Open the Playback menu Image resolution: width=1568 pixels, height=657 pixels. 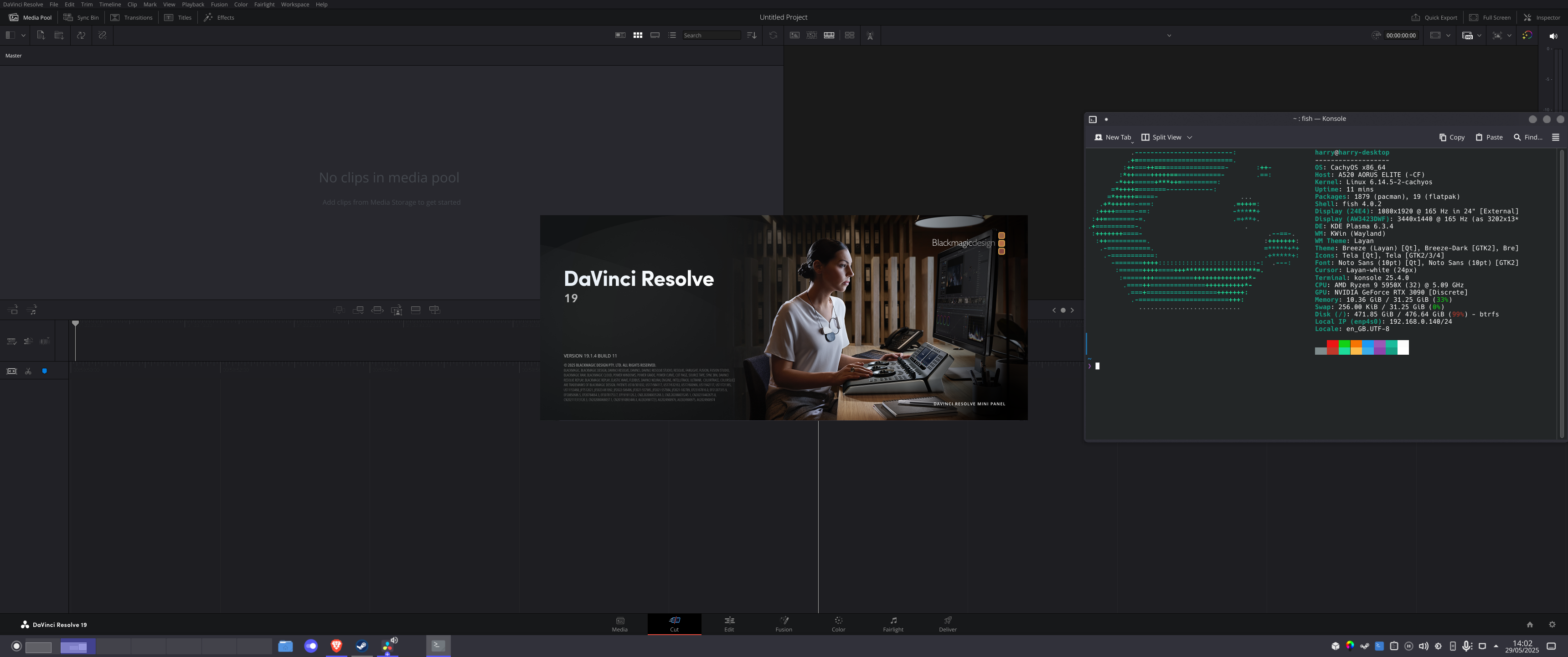point(193,4)
